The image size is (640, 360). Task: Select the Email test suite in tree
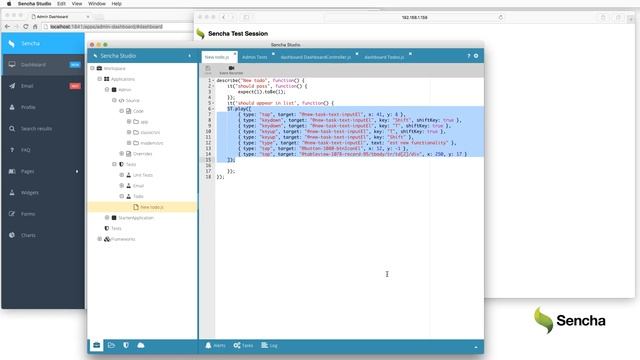click(138, 186)
